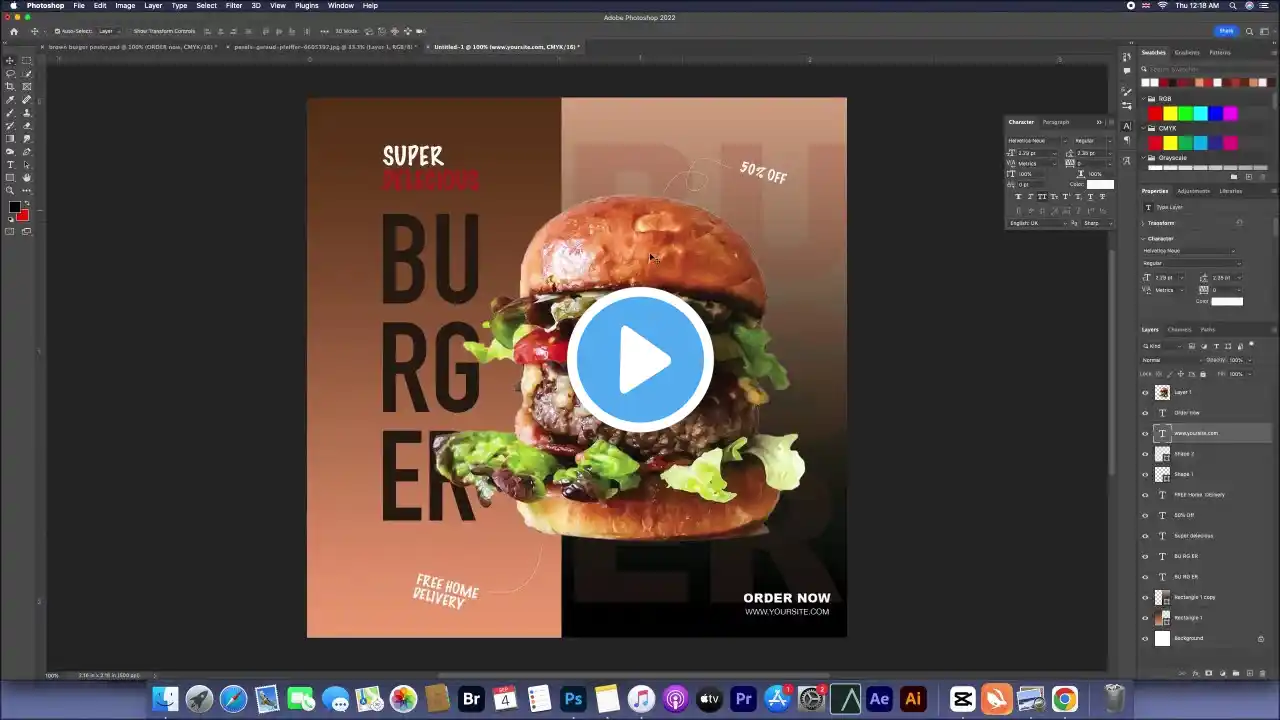
Task: Toggle the Auto-Select checkbox
Action: pyautogui.click(x=57, y=31)
